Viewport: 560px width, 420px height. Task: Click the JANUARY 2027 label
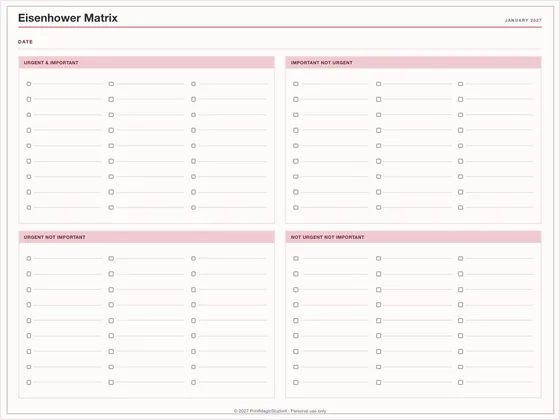[523, 20]
